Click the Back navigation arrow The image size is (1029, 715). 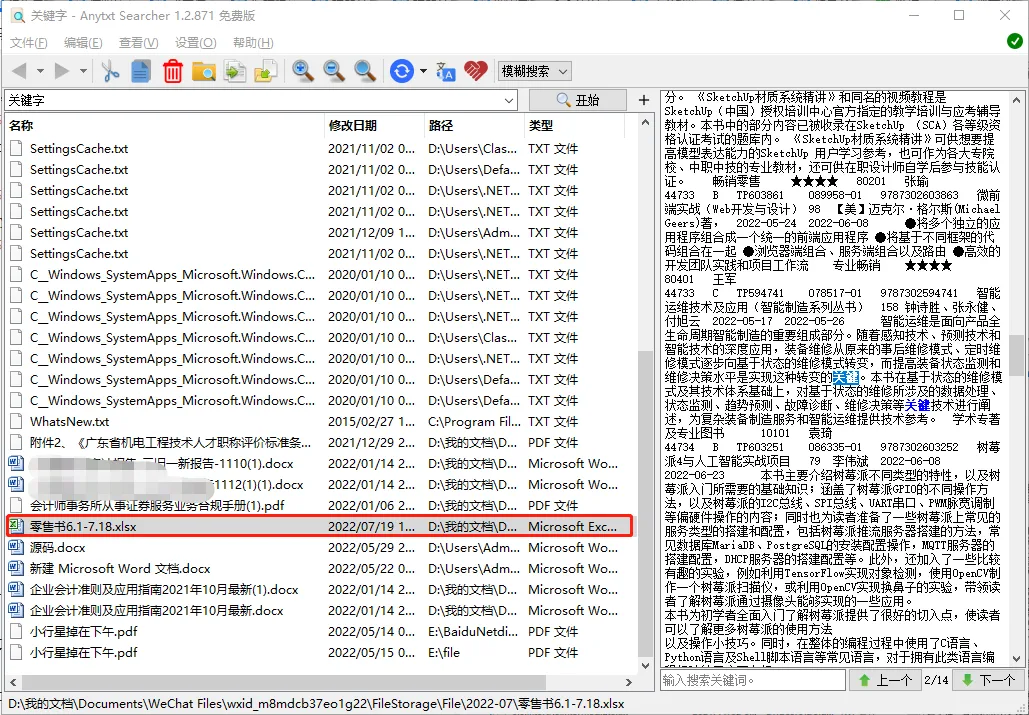19,70
